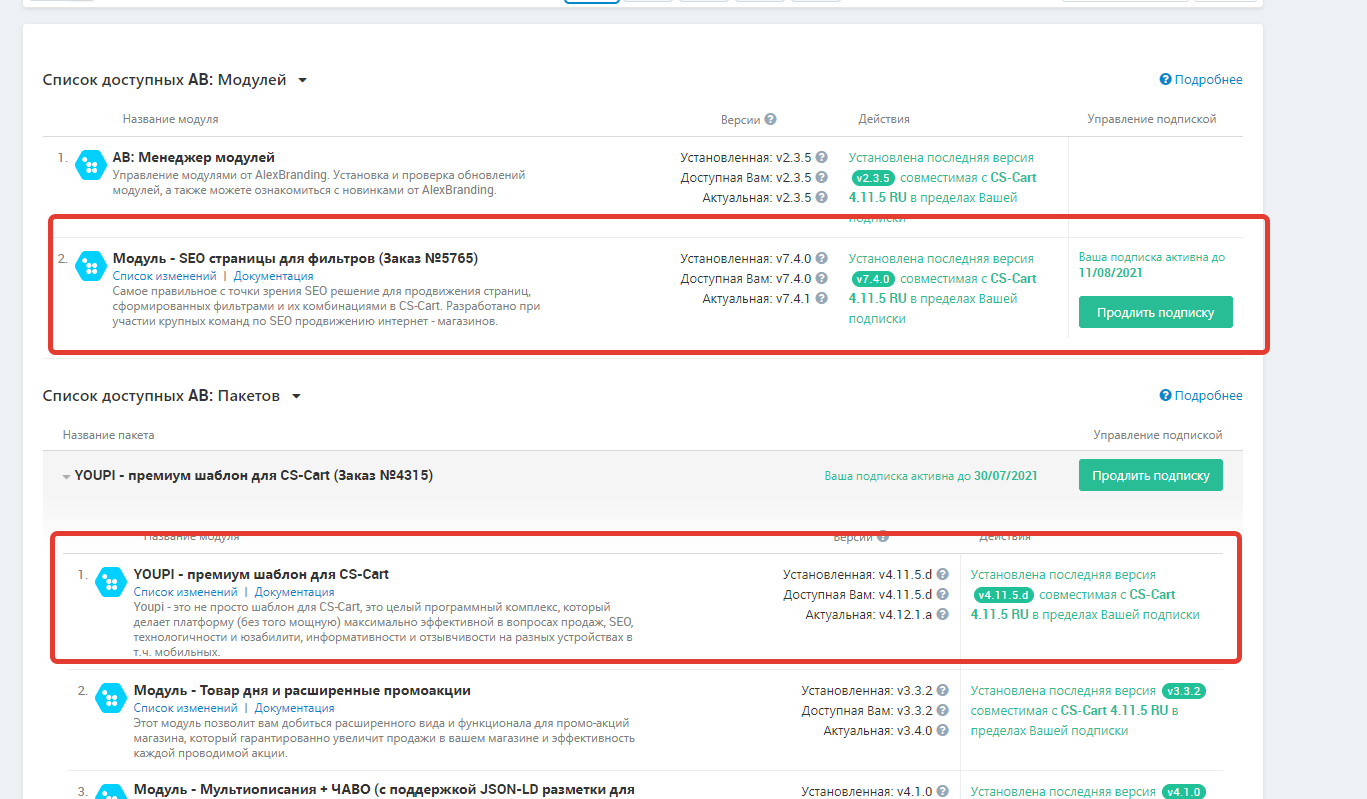Click help icon beside Установленная v2.3.5
This screenshot has height=799, width=1367.
click(x=822, y=157)
